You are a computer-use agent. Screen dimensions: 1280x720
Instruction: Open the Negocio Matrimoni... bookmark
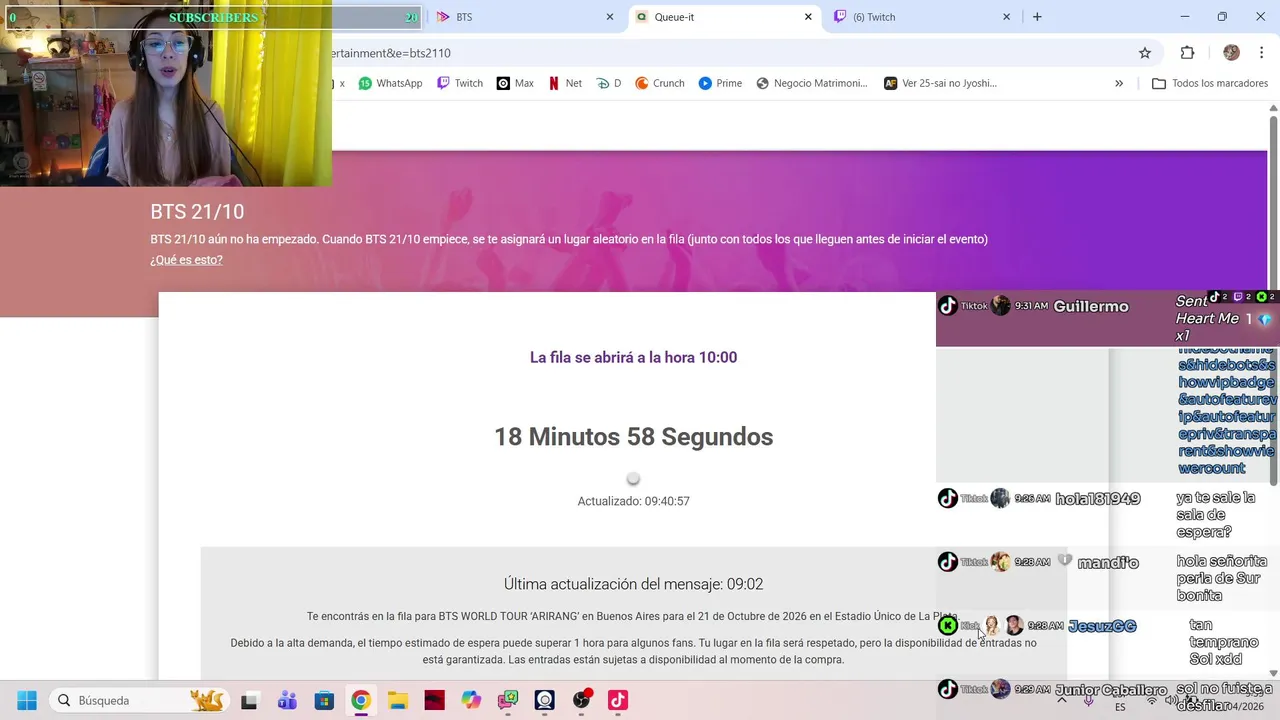(812, 83)
